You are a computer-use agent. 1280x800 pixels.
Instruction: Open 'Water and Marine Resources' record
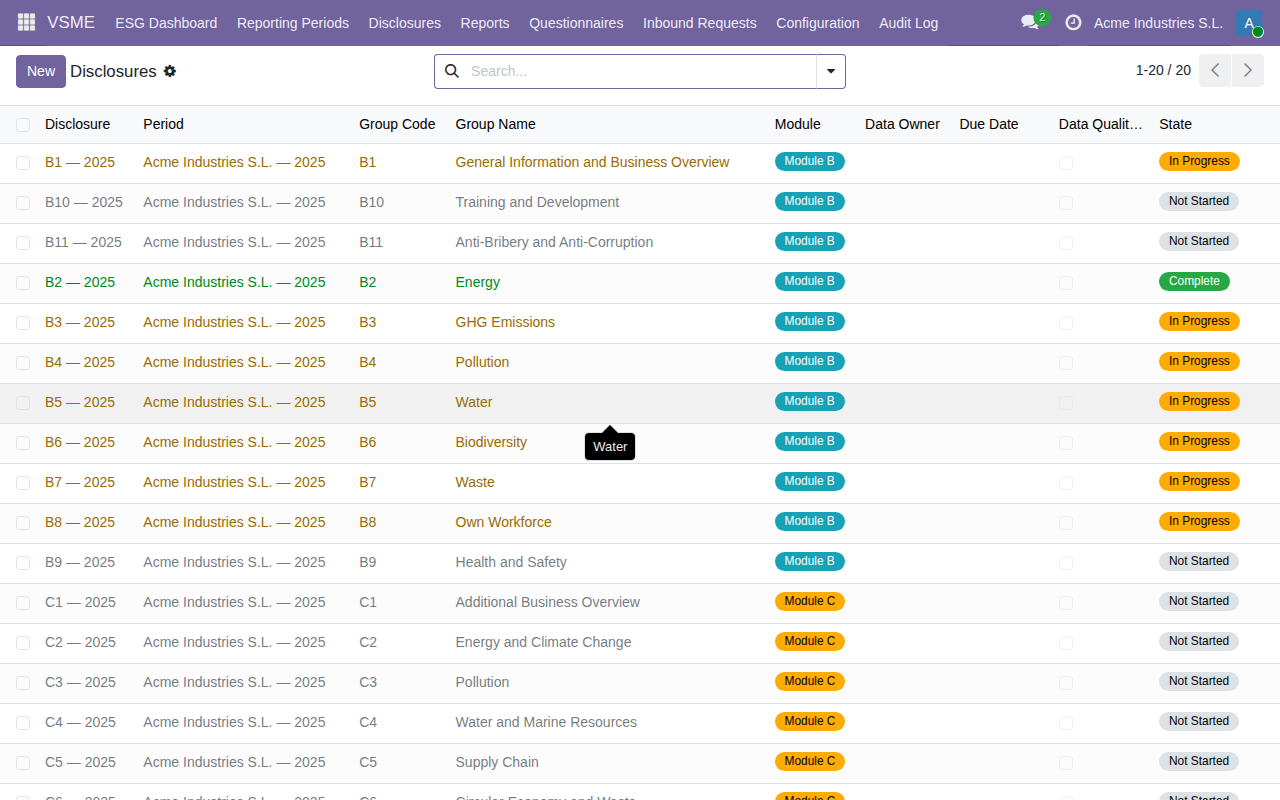point(546,722)
